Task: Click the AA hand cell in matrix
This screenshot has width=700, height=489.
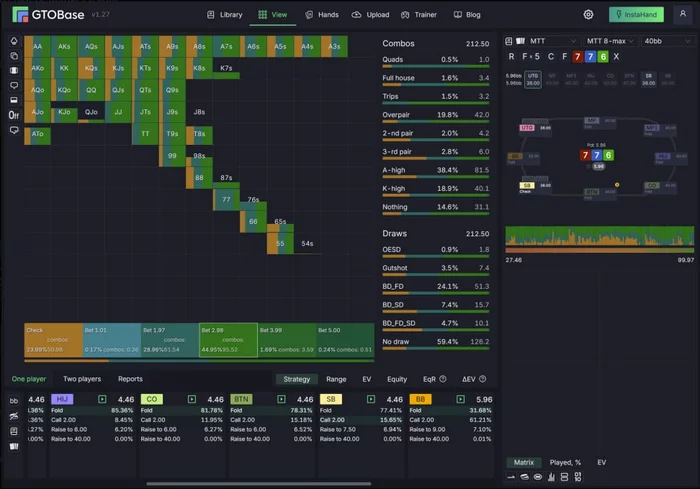Action: click(x=38, y=46)
